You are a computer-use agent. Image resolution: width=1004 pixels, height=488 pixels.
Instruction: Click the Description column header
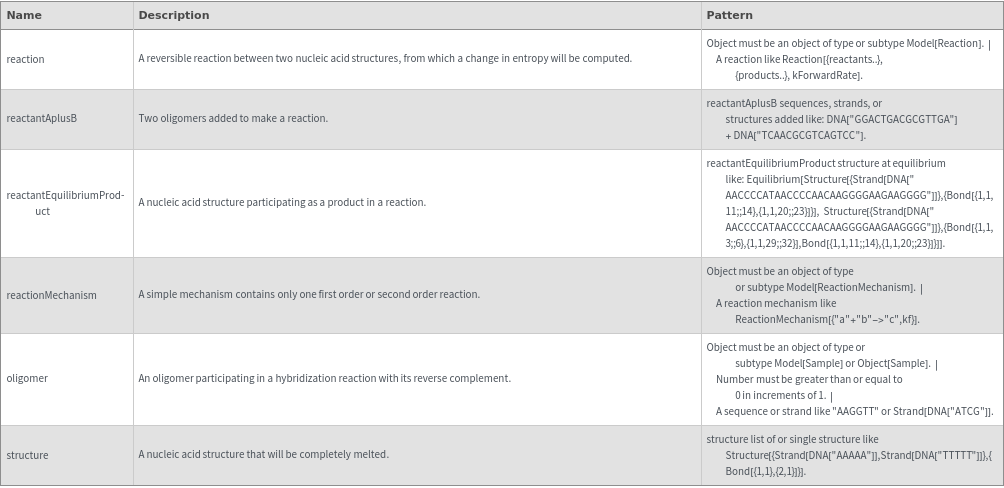pyautogui.click(x=174, y=15)
